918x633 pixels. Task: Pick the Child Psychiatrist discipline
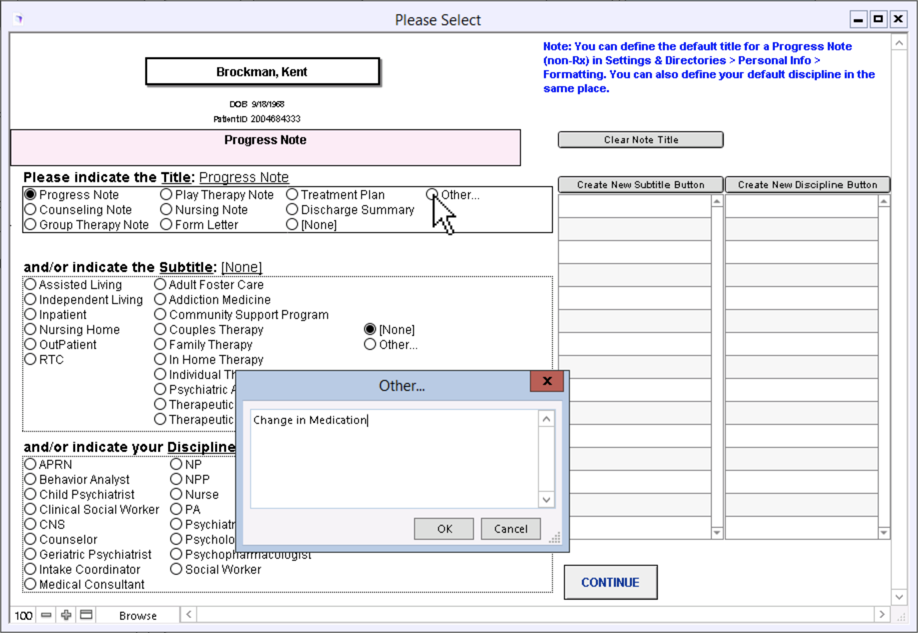pyautogui.click(x=31, y=495)
